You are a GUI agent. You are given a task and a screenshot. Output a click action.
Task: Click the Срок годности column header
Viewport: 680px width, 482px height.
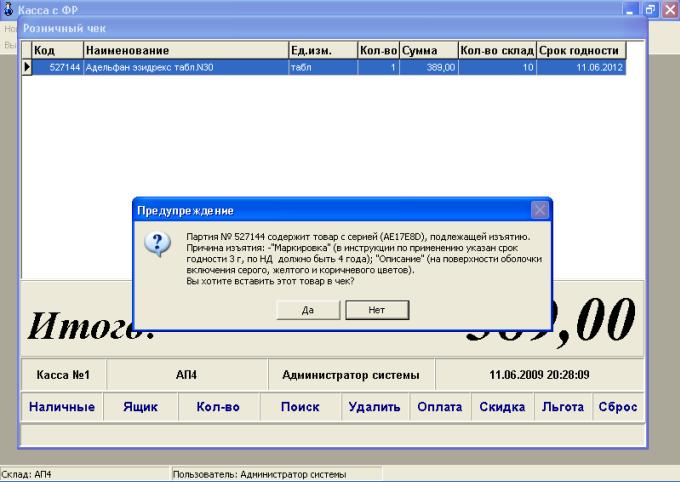point(580,50)
